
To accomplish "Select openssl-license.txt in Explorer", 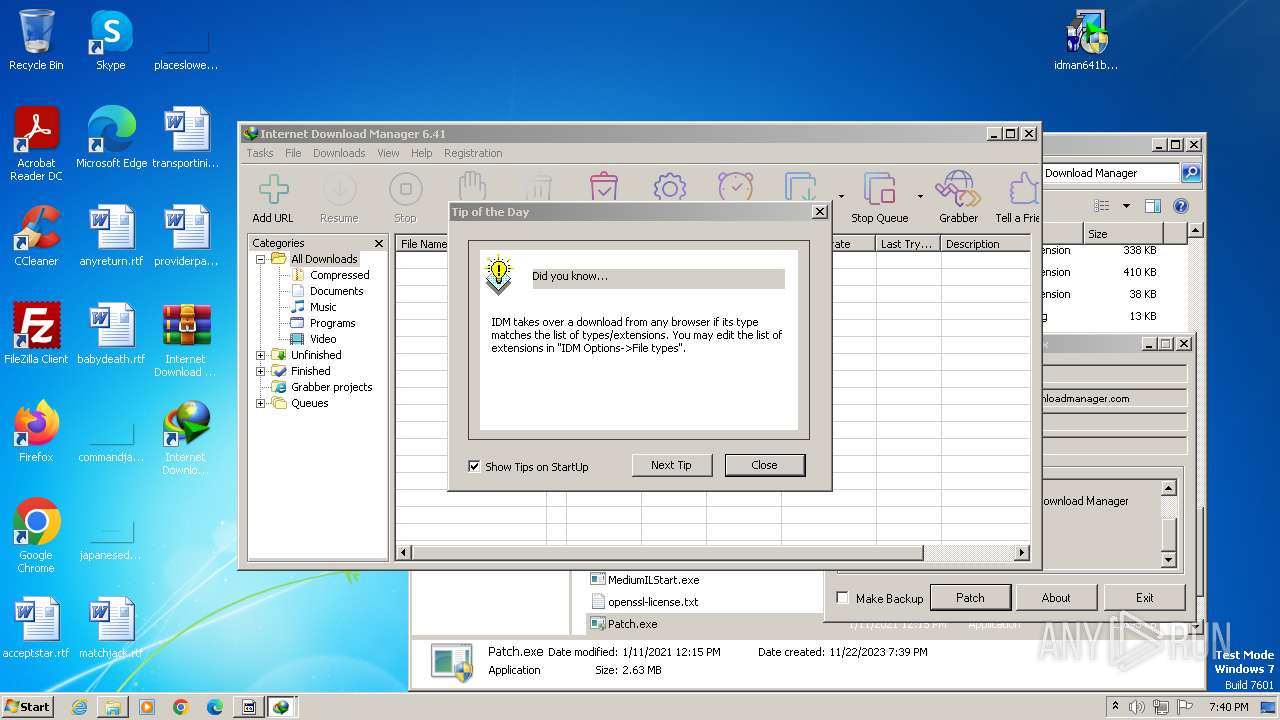I will pyautogui.click(x=653, y=602).
